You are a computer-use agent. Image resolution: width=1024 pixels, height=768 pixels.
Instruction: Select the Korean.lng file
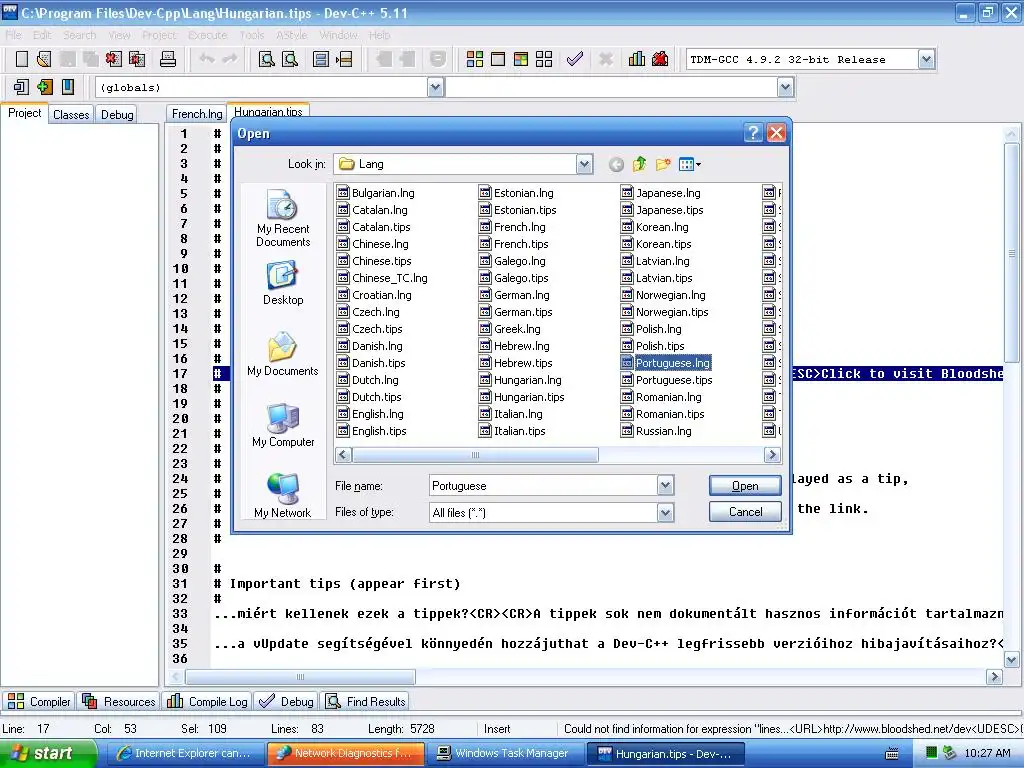654,227
